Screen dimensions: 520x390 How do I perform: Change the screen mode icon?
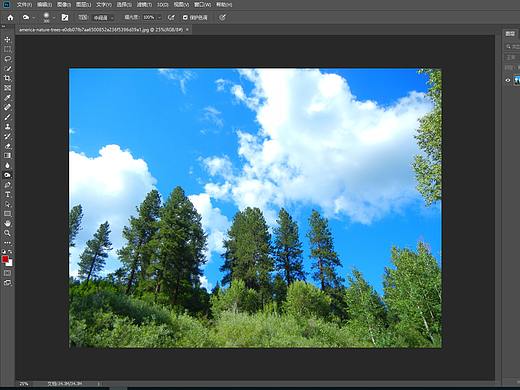[7, 283]
